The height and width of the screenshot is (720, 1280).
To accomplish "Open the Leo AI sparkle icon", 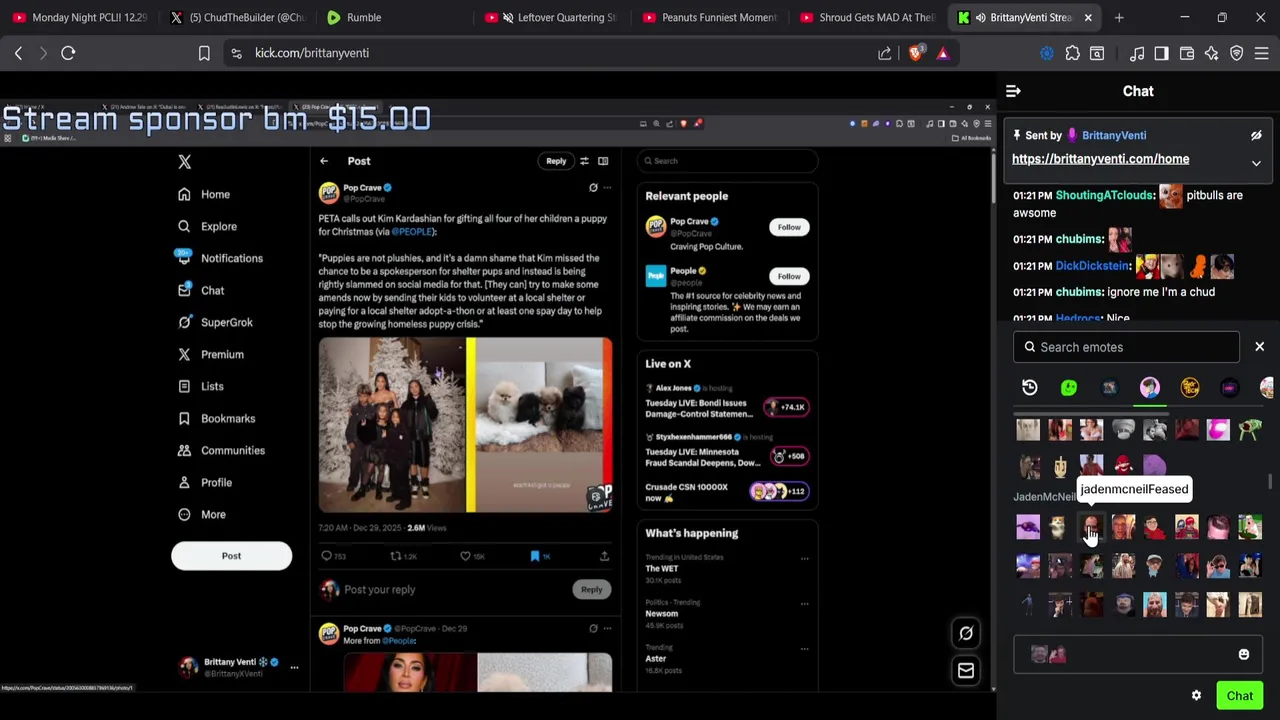I will tap(1211, 53).
